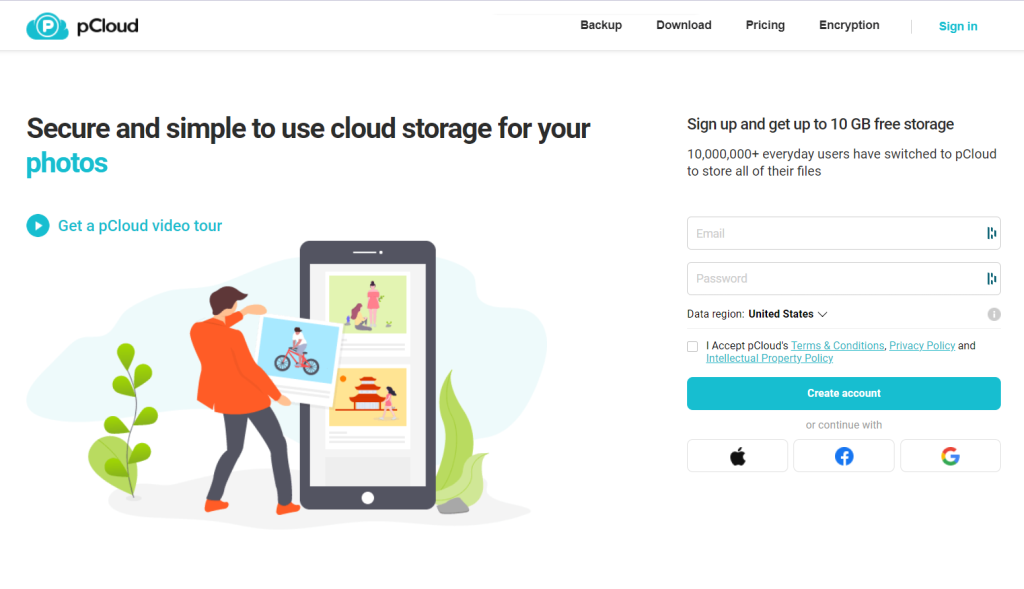This screenshot has height=589, width=1024.
Task: Continue with Facebook sign-up icon
Action: pos(844,456)
